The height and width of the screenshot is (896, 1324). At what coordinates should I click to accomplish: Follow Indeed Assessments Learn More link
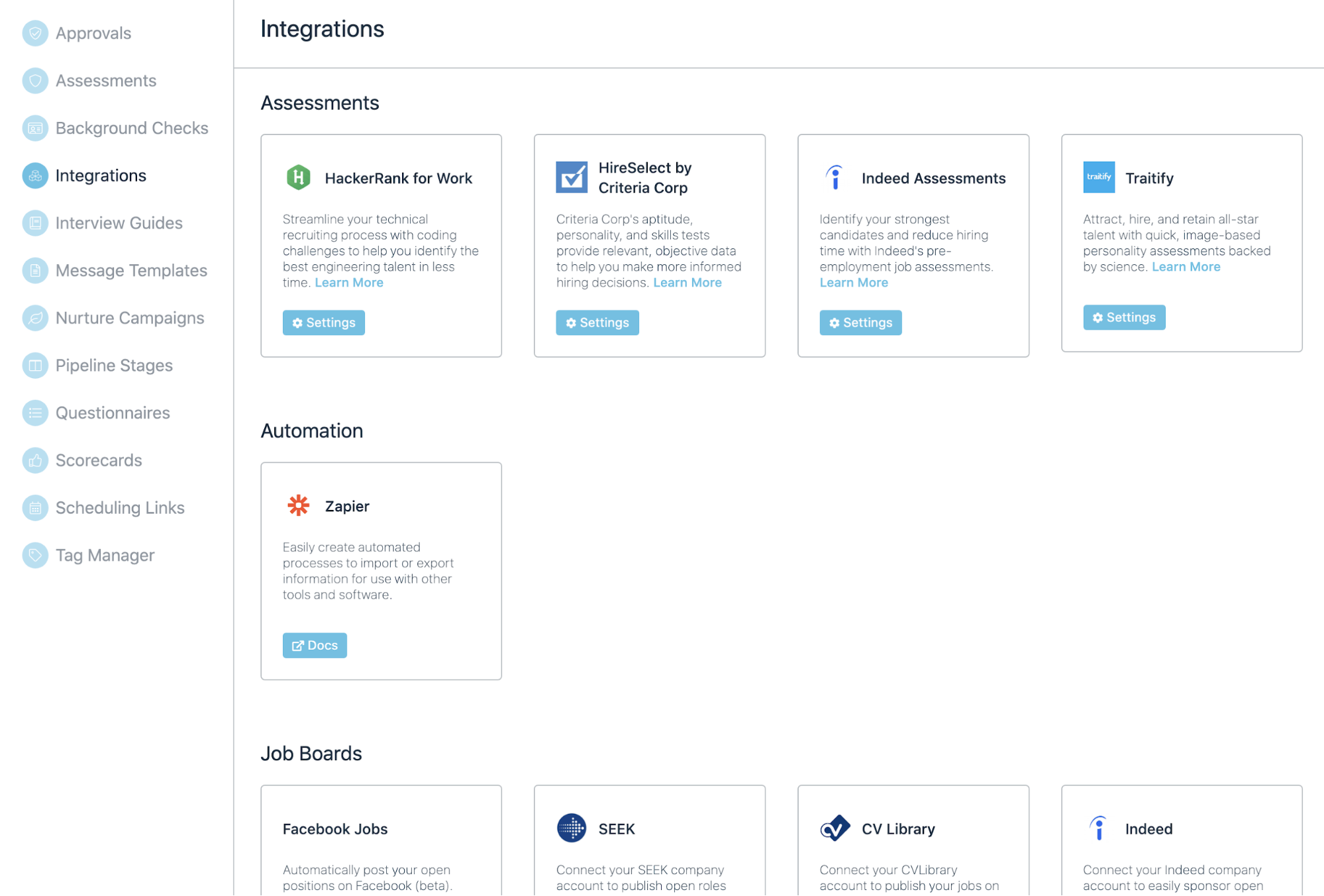coord(854,283)
